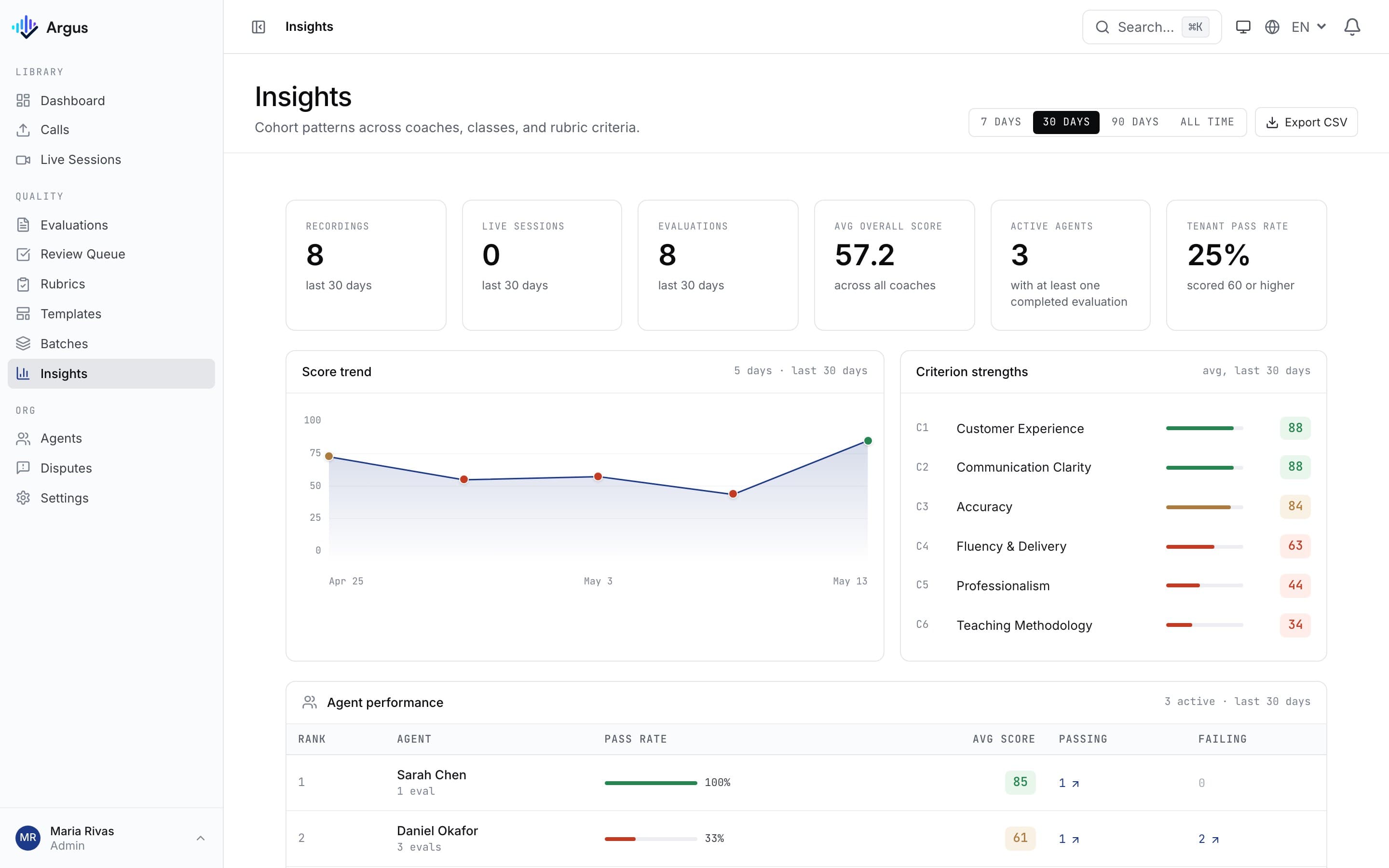Click the Apr 25 tan chart point
This screenshot has height=868, width=1389.
(x=329, y=456)
